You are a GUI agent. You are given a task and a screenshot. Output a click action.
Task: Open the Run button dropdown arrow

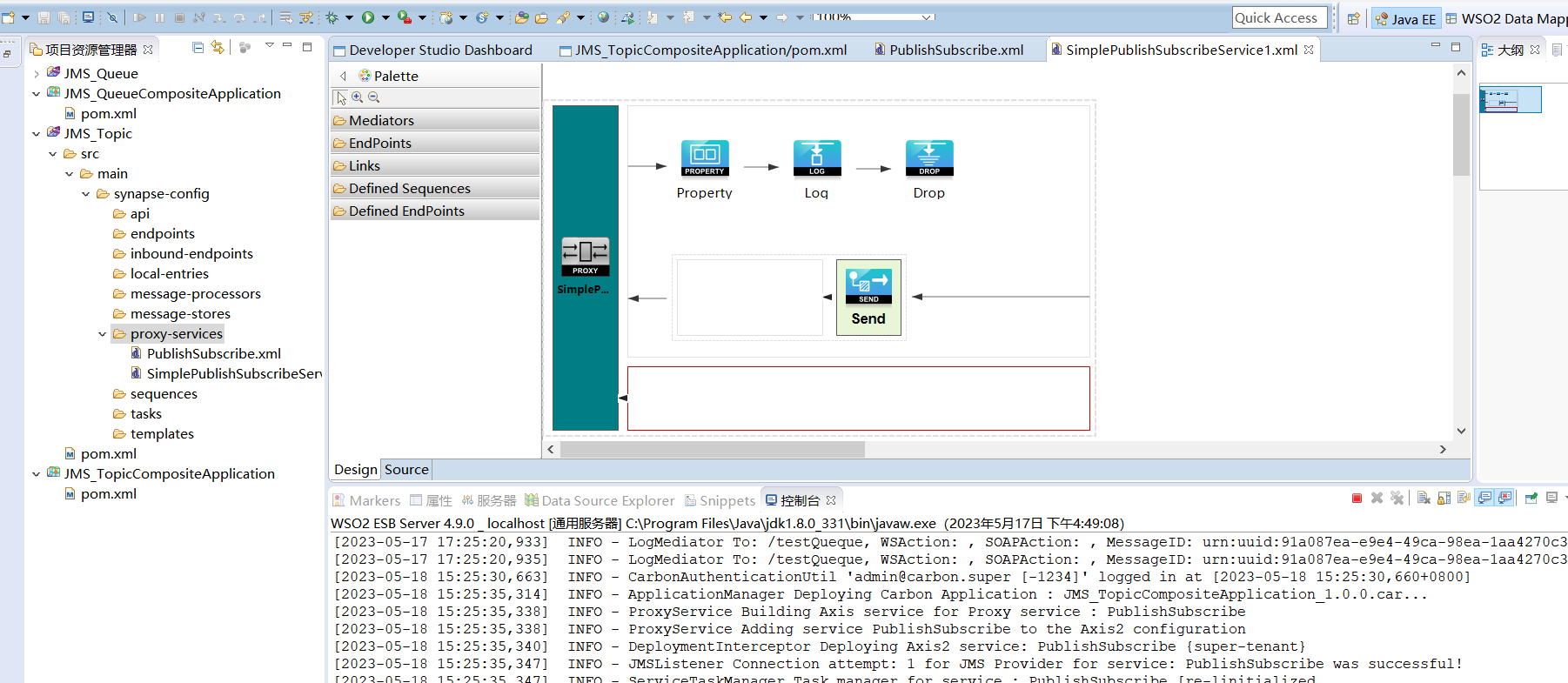point(385,17)
